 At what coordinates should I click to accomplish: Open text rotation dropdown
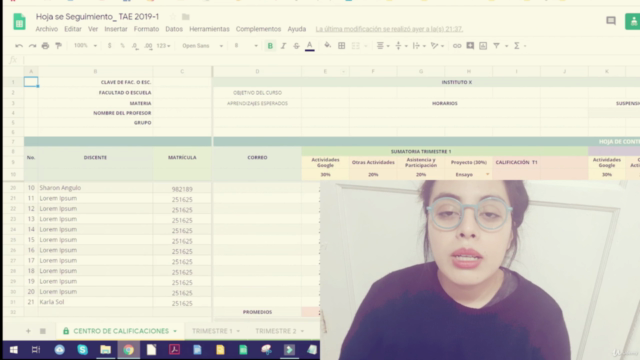pos(437,46)
